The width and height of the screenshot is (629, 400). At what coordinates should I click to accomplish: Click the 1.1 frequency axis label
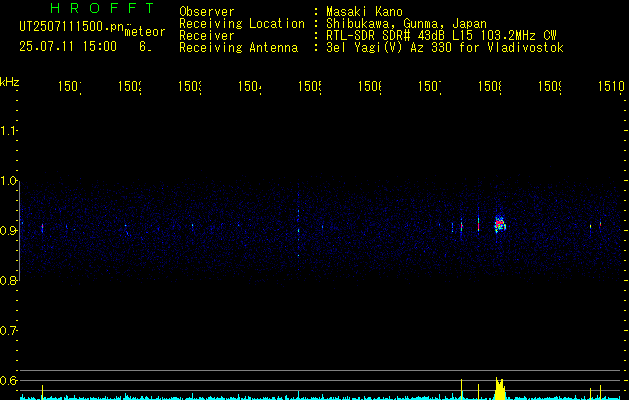8,130
